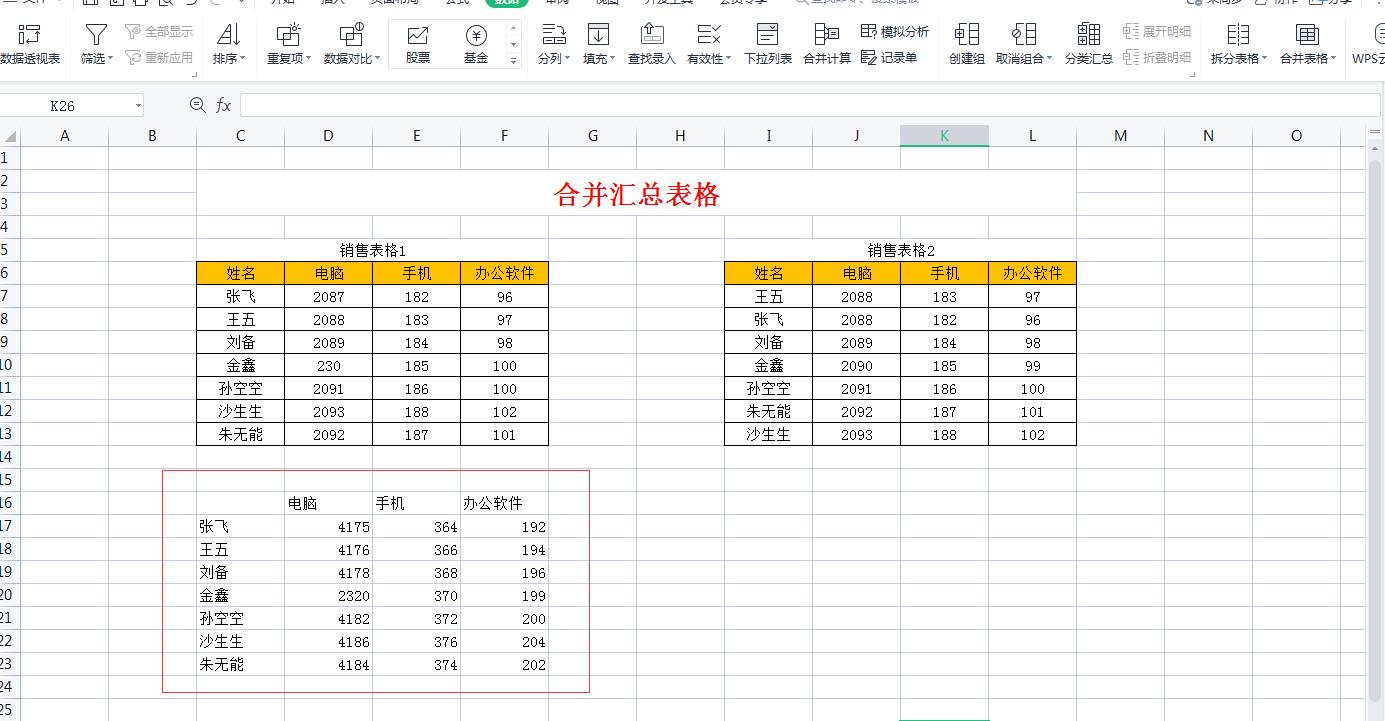Viewport: 1385px width, 721px height.
Task: Click the fx insert function icon
Action: (223, 105)
